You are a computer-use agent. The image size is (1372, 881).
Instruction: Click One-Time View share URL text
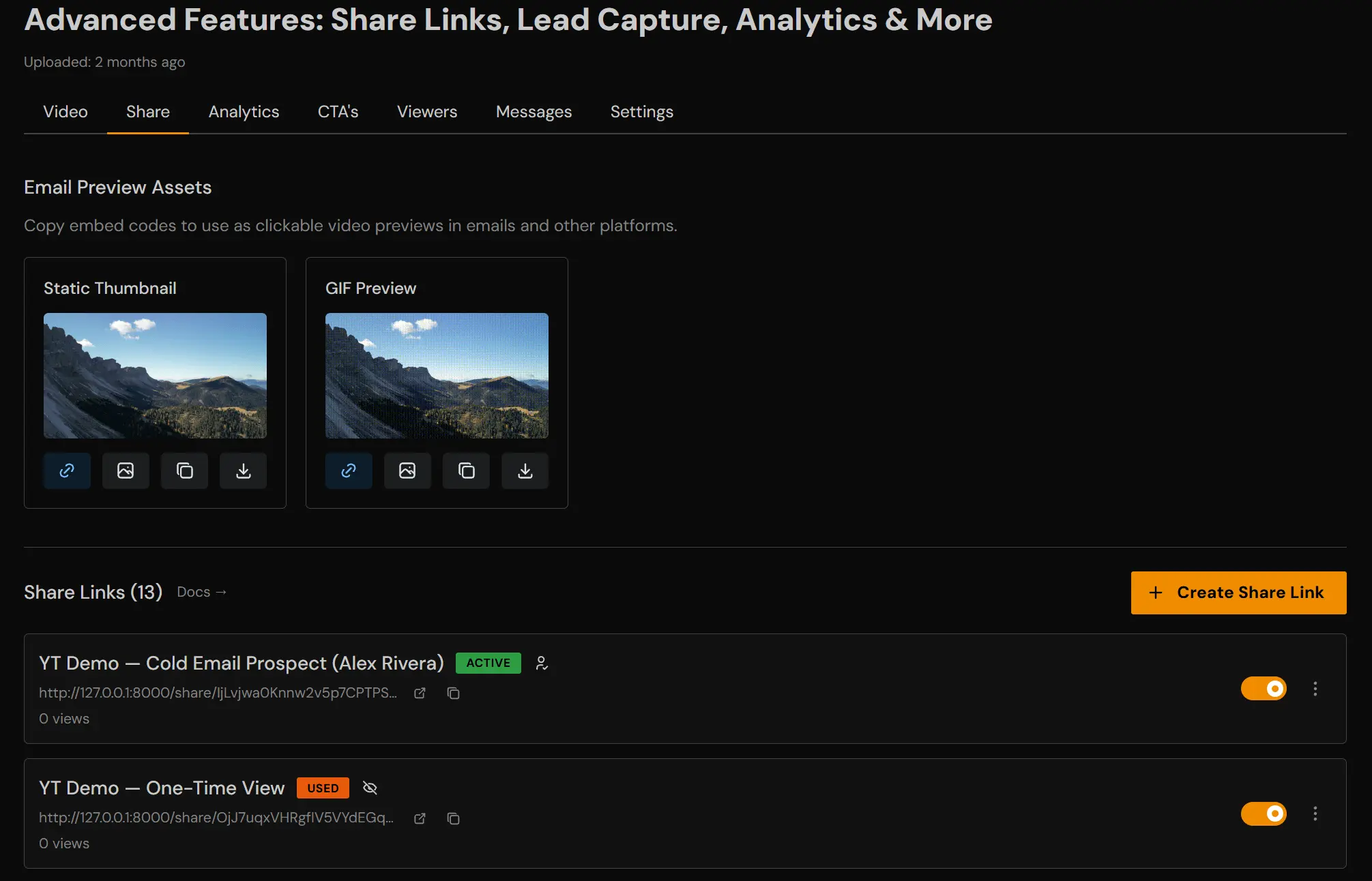[216, 818]
